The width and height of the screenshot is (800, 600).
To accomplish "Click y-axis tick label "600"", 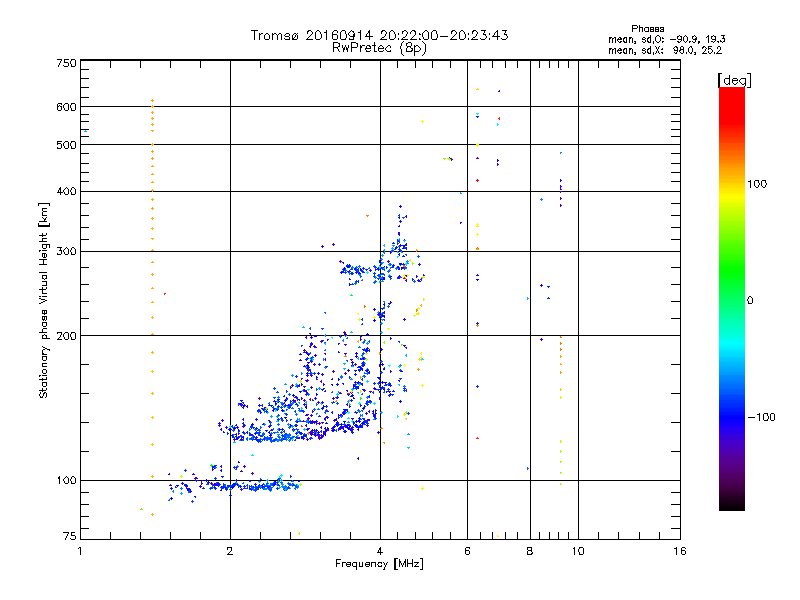I will pyautogui.click(x=66, y=107).
